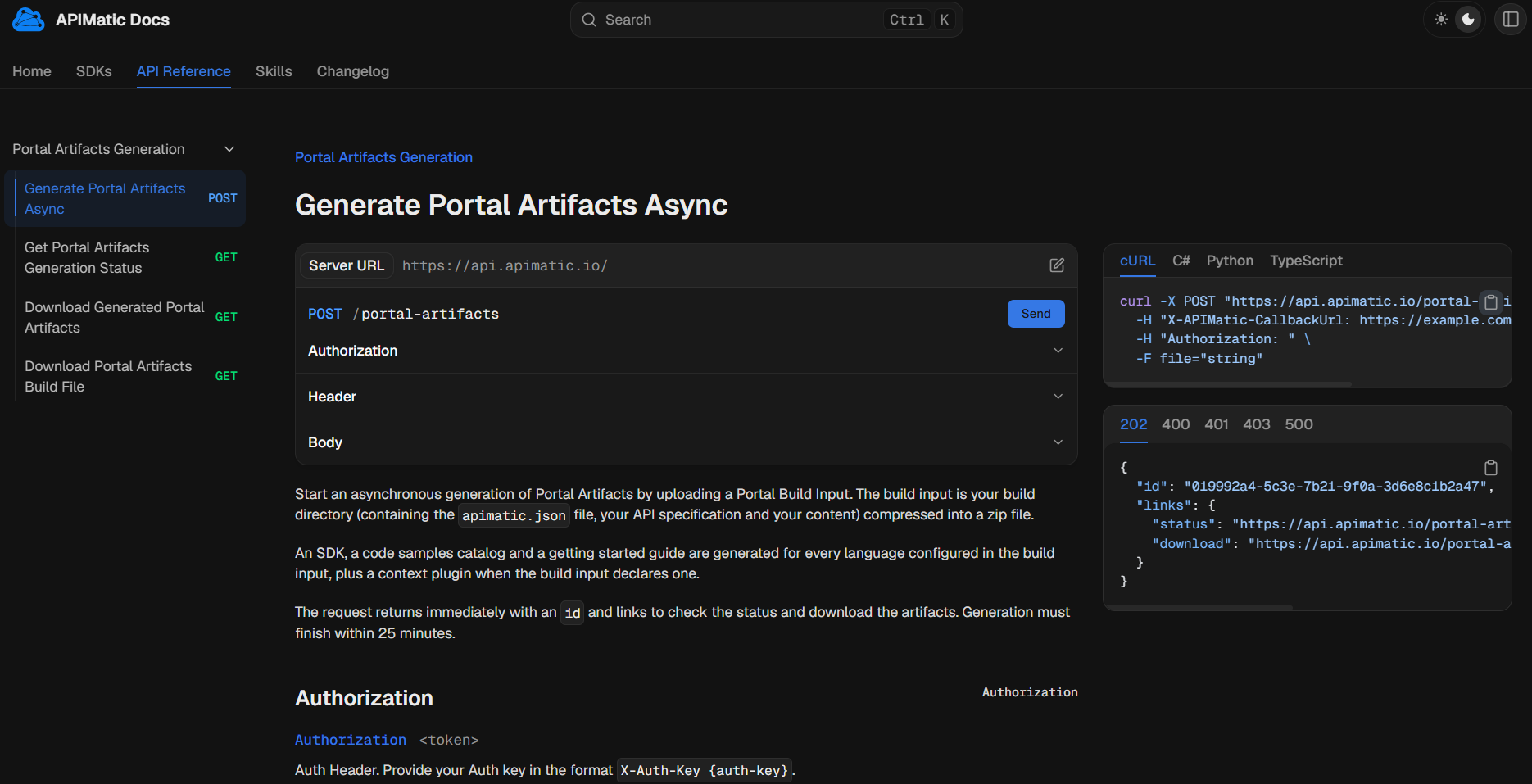The width and height of the screenshot is (1532, 784).
Task: Select the TypeScript code tab
Action: pos(1306,261)
